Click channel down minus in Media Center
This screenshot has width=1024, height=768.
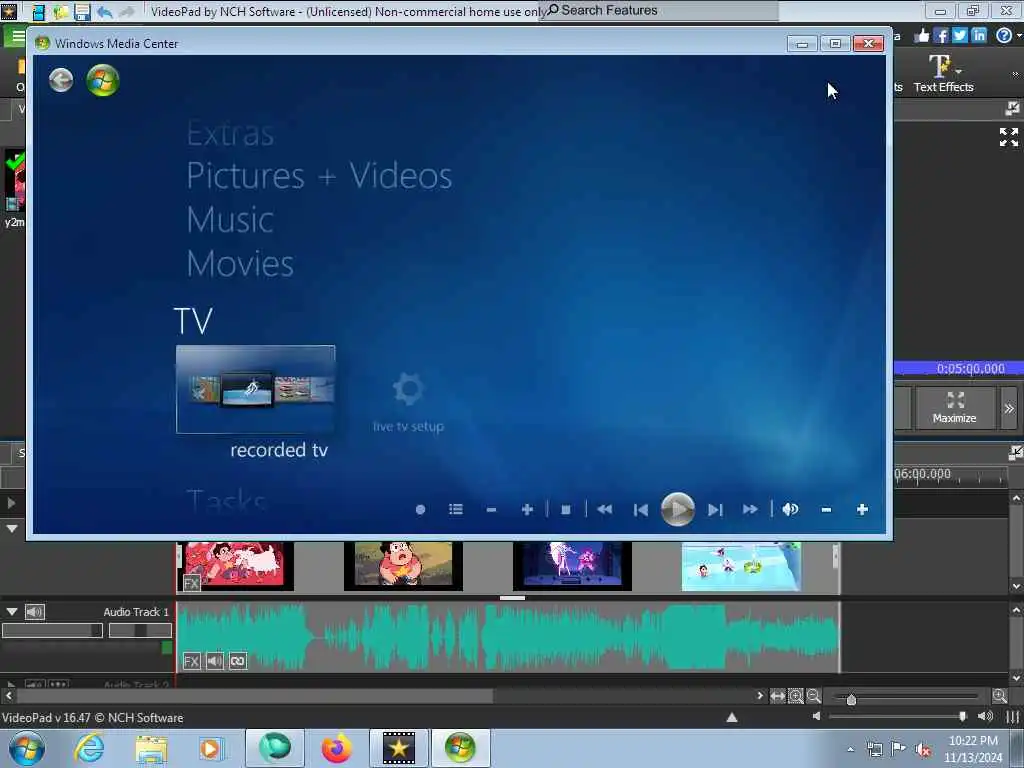click(x=491, y=509)
